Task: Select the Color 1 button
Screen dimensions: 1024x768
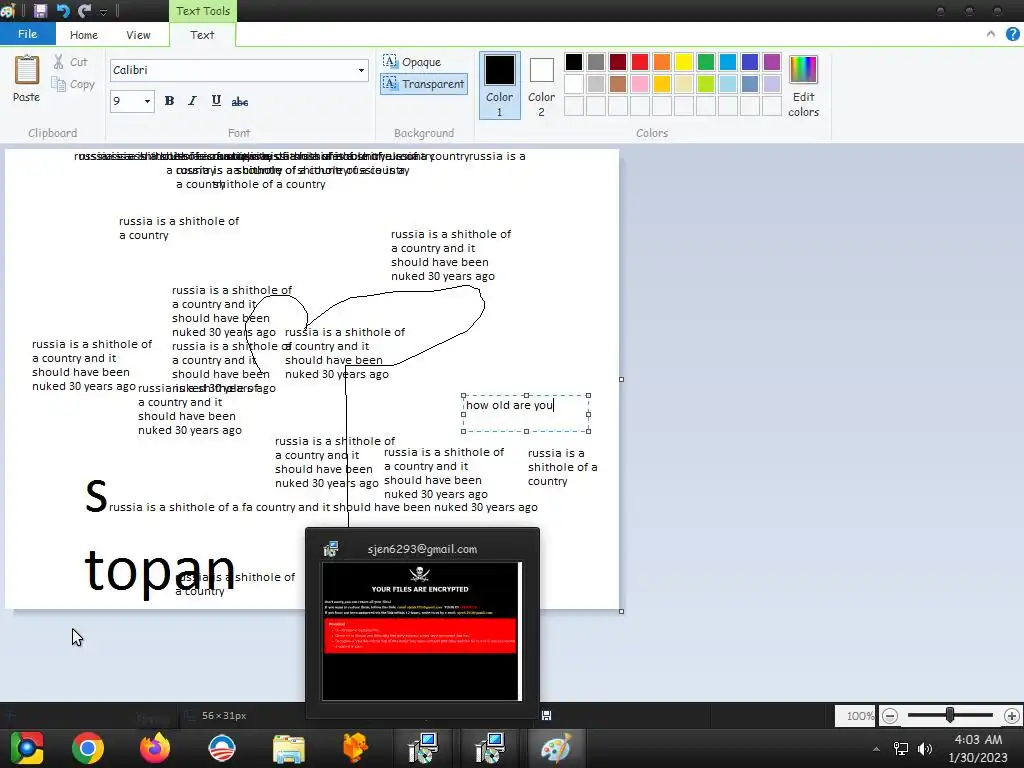Action: click(500, 86)
